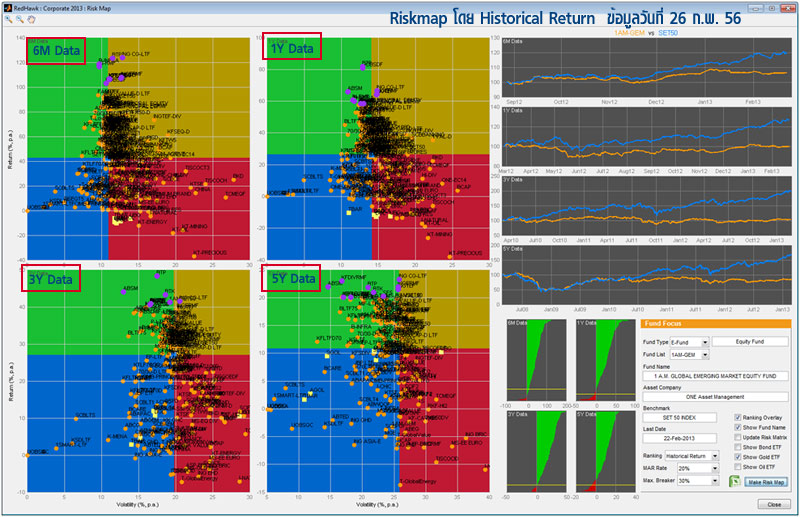Click the green Excel export icon
The width and height of the screenshot is (800, 517).
tap(734, 481)
